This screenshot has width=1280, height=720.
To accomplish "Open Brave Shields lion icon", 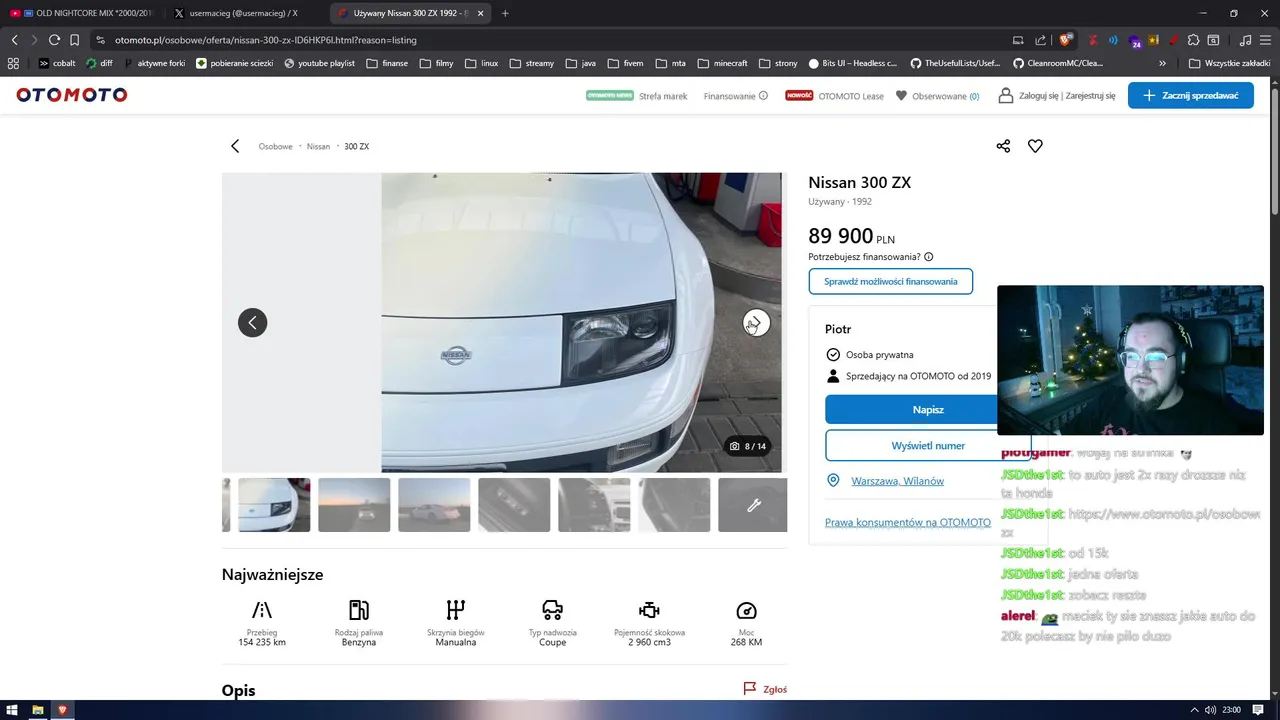I will point(1066,40).
